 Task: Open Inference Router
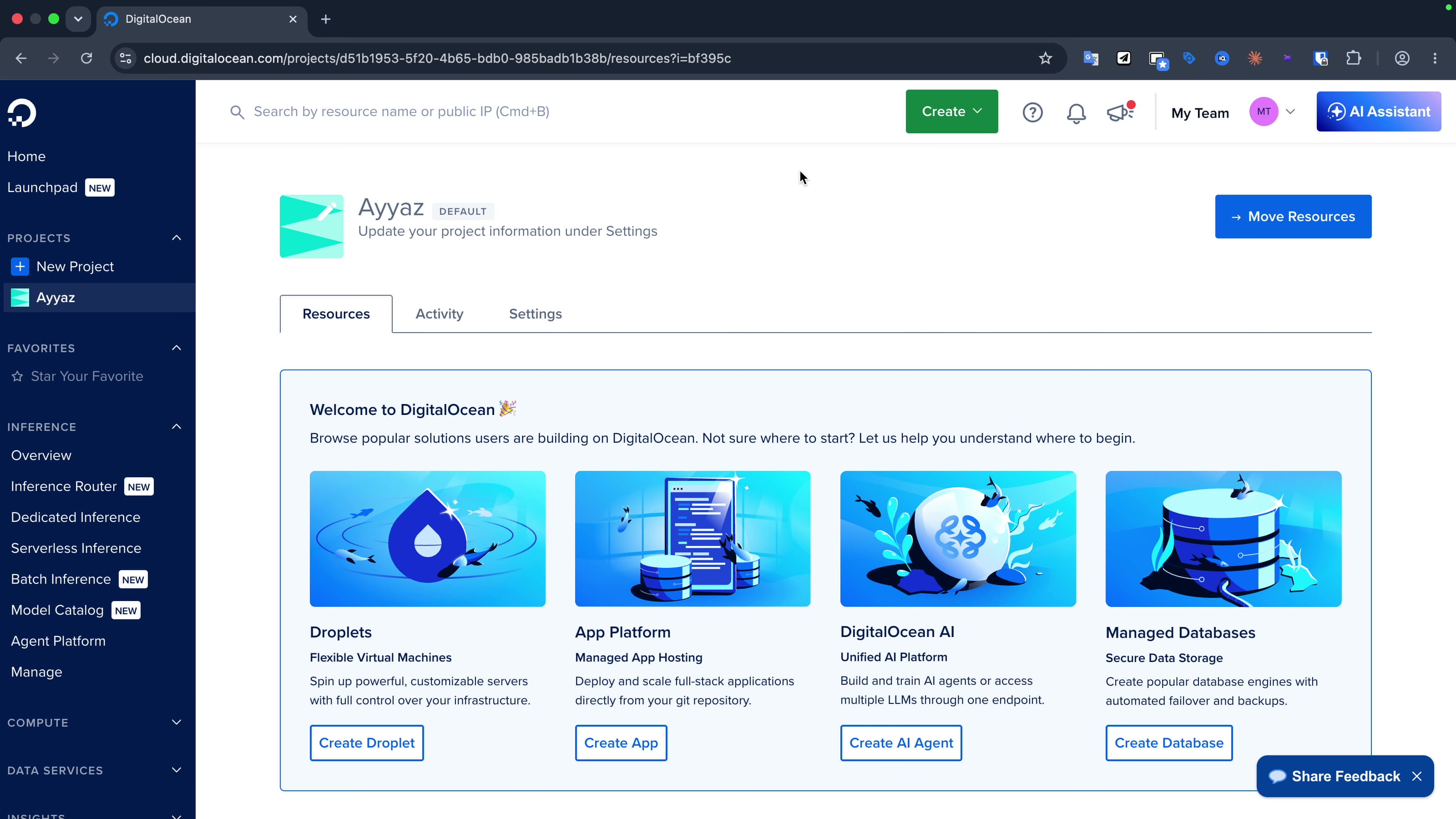64,487
